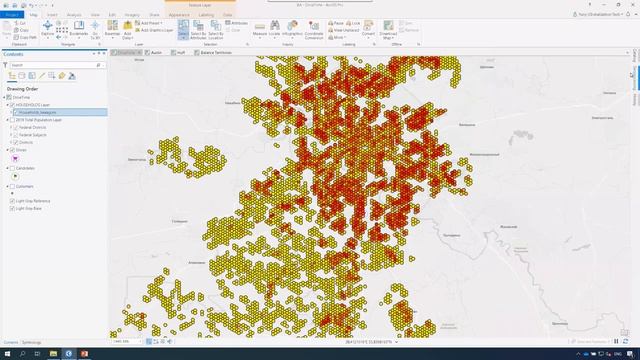List by Selection icon

32,76
